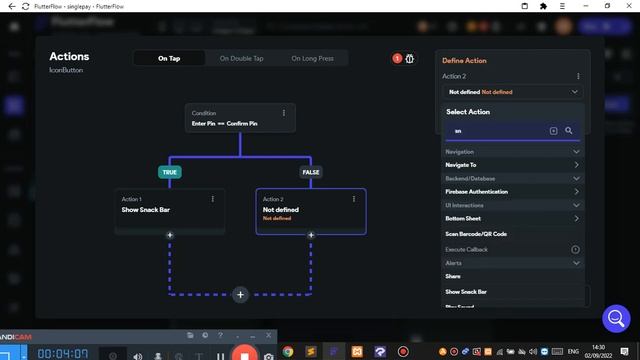Screen dimensions: 640x360
Task: Click the TRUE branch label
Action: tap(169, 172)
